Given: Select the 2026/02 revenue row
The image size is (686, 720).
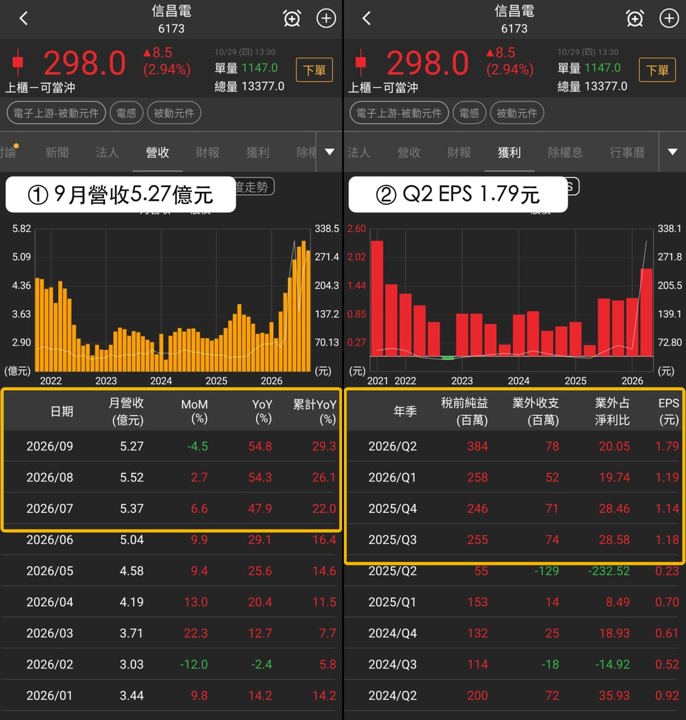Looking at the screenshot, I should [x=171, y=664].
